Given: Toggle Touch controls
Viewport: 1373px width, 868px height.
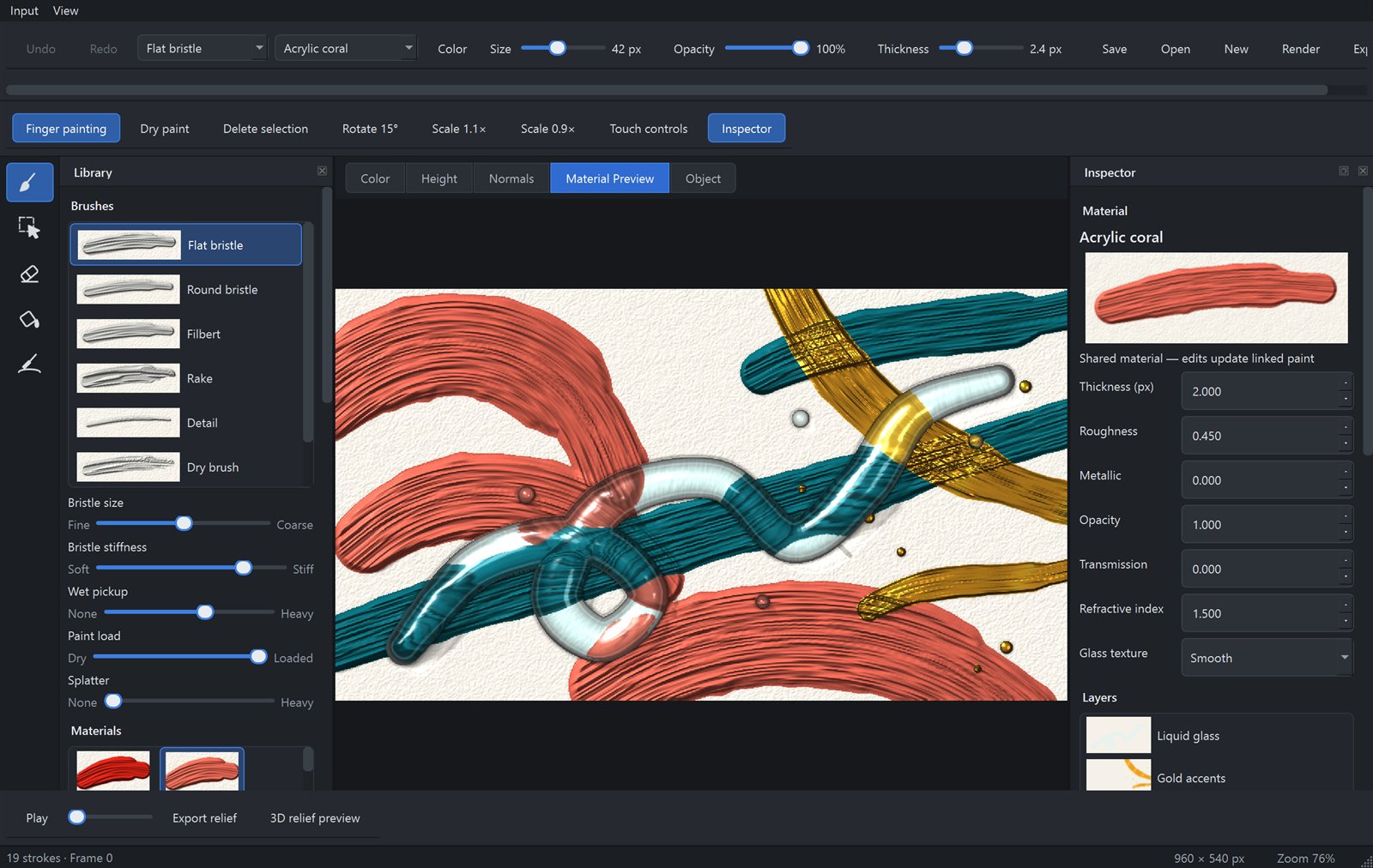Looking at the screenshot, I should (x=649, y=129).
